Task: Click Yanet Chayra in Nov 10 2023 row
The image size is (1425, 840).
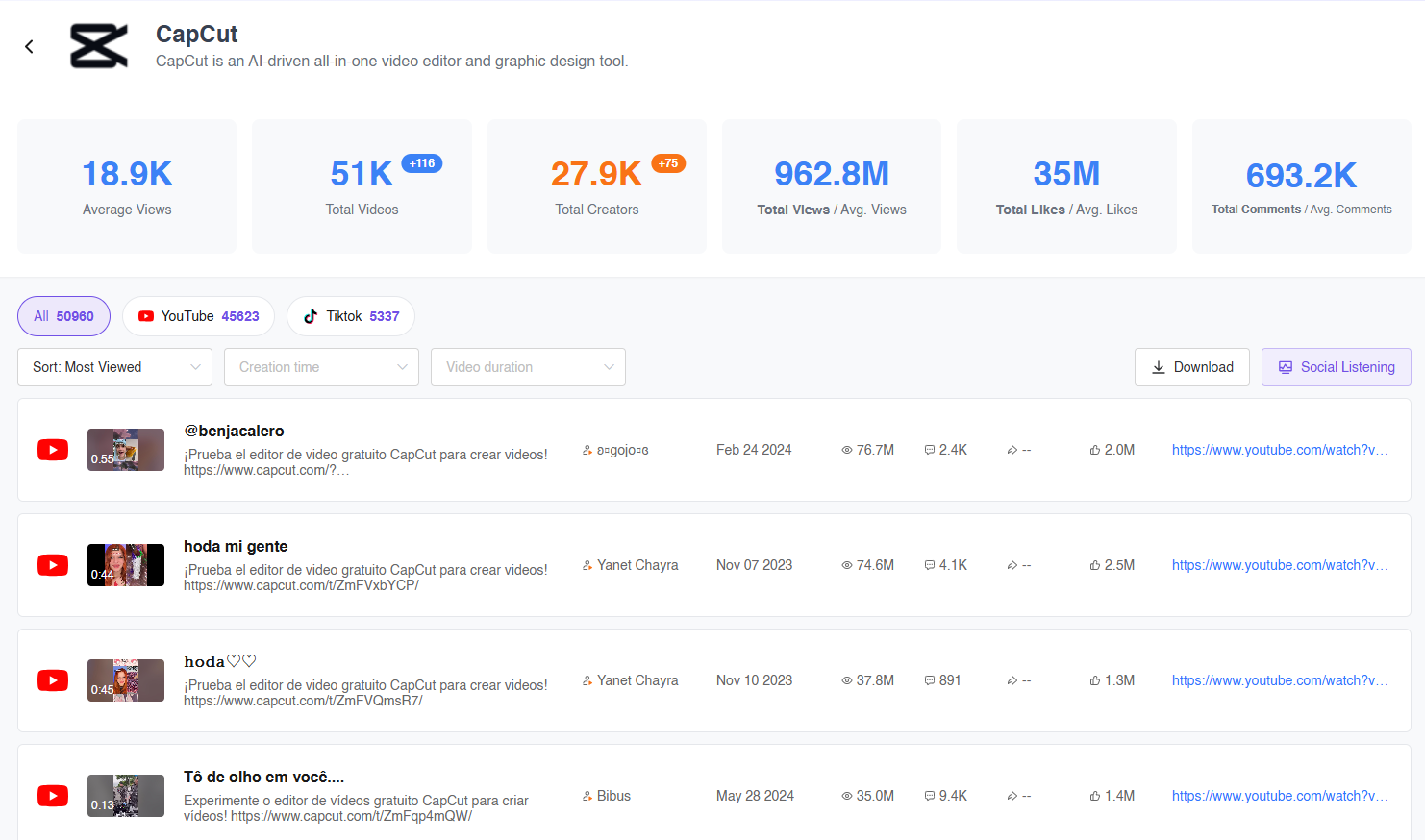Action: pyautogui.click(x=637, y=680)
